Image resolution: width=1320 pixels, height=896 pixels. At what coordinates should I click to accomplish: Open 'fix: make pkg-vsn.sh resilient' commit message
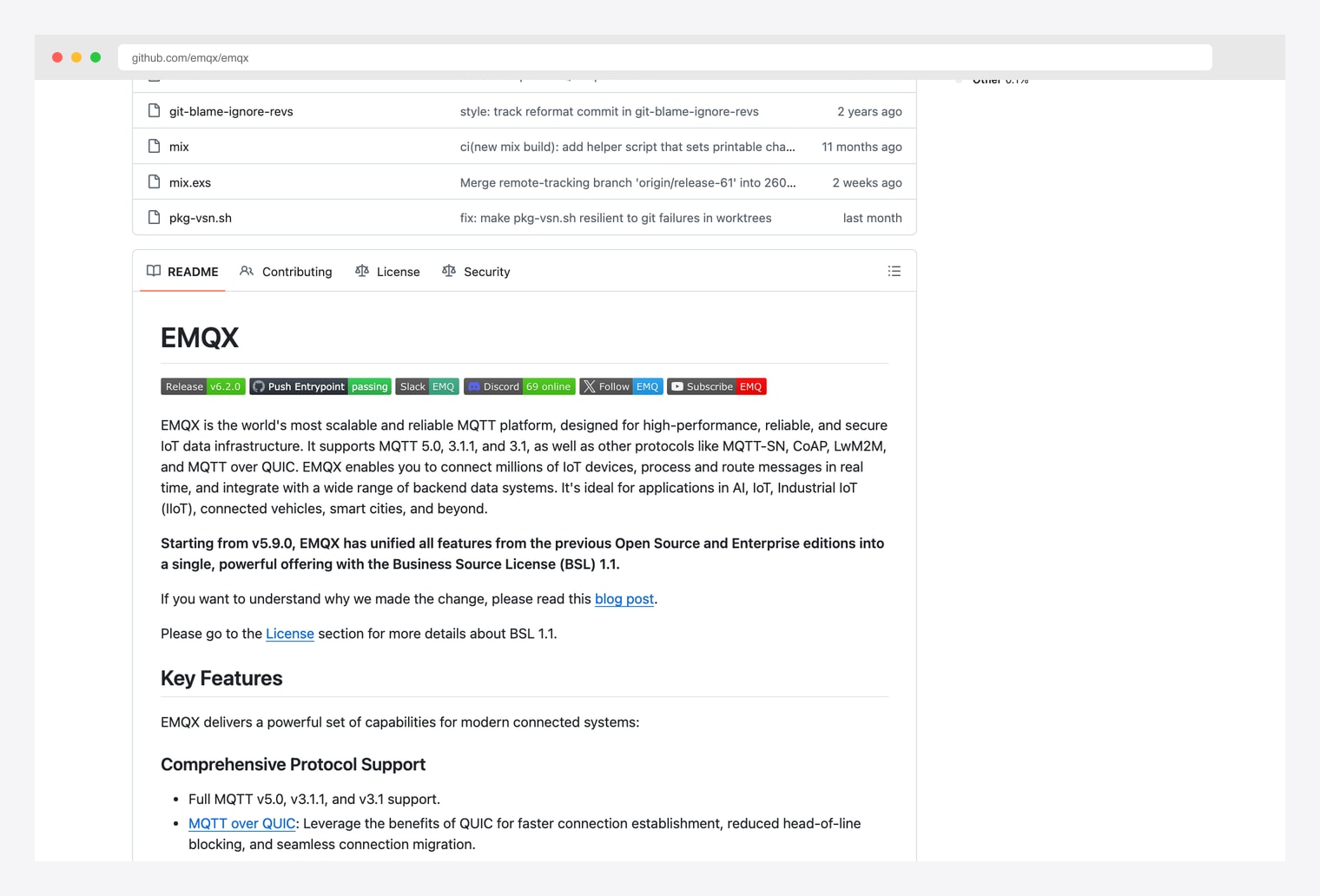tap(616, 218)
